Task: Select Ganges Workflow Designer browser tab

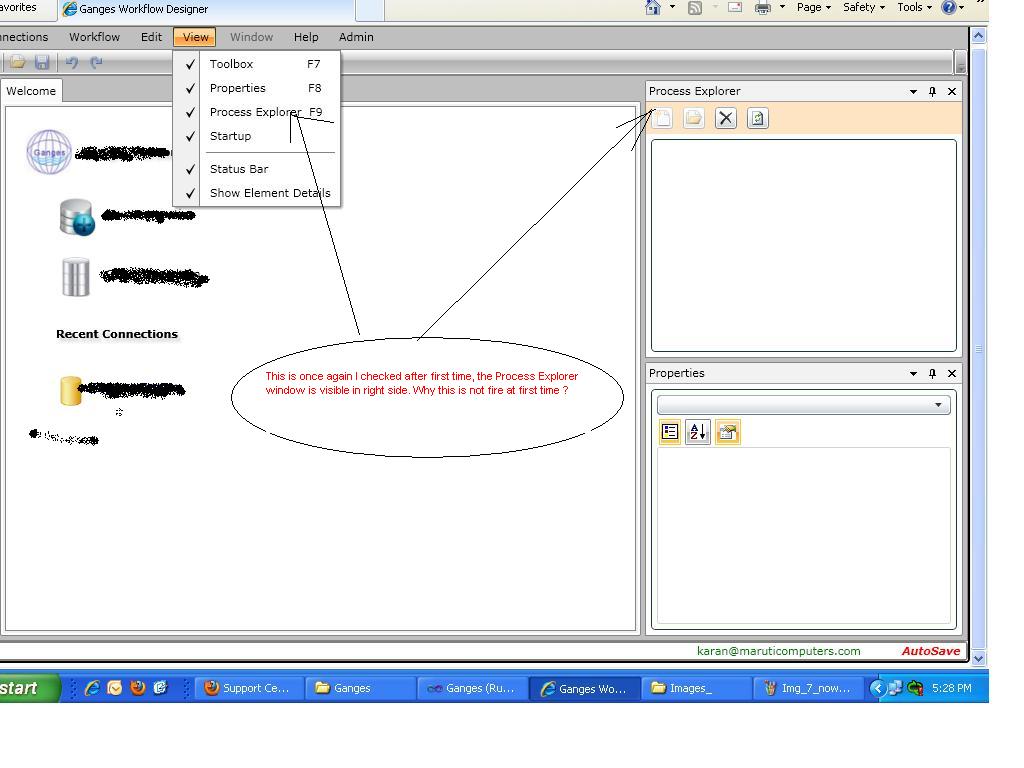Action: click(x=204, y=9)
